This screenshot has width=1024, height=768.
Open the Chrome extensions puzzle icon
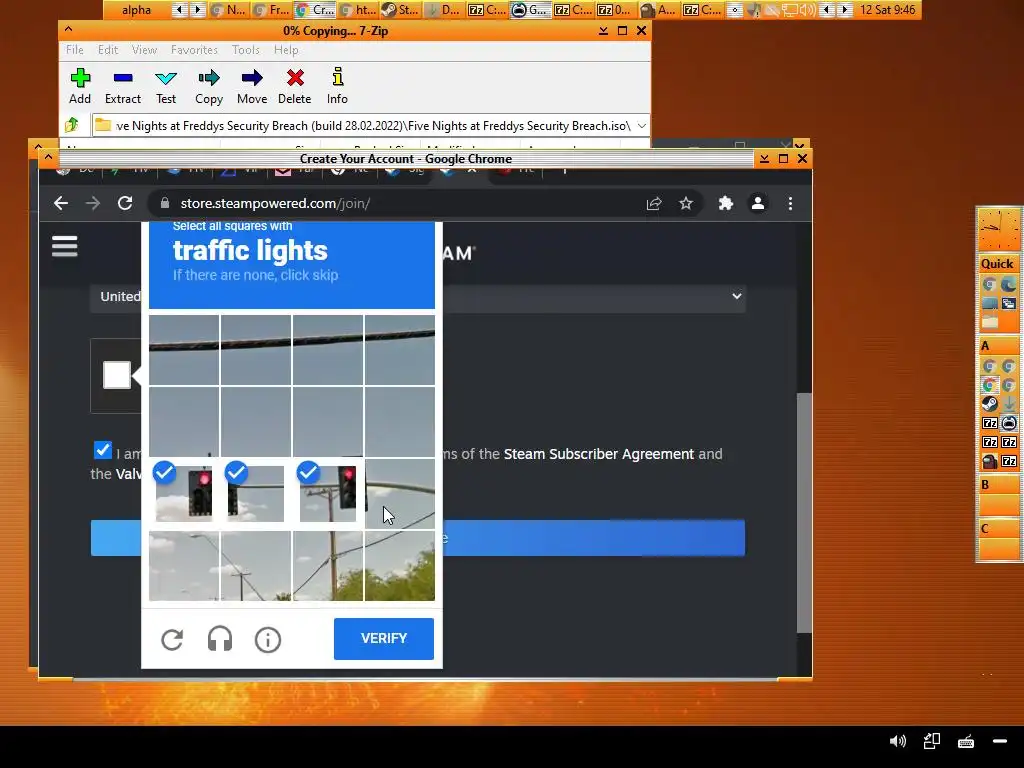(726, 204)
